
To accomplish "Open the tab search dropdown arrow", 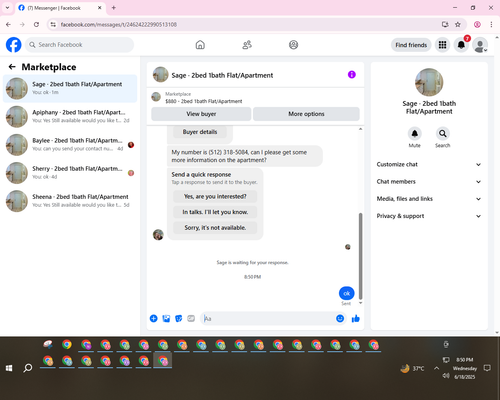I will coord(7,8).
